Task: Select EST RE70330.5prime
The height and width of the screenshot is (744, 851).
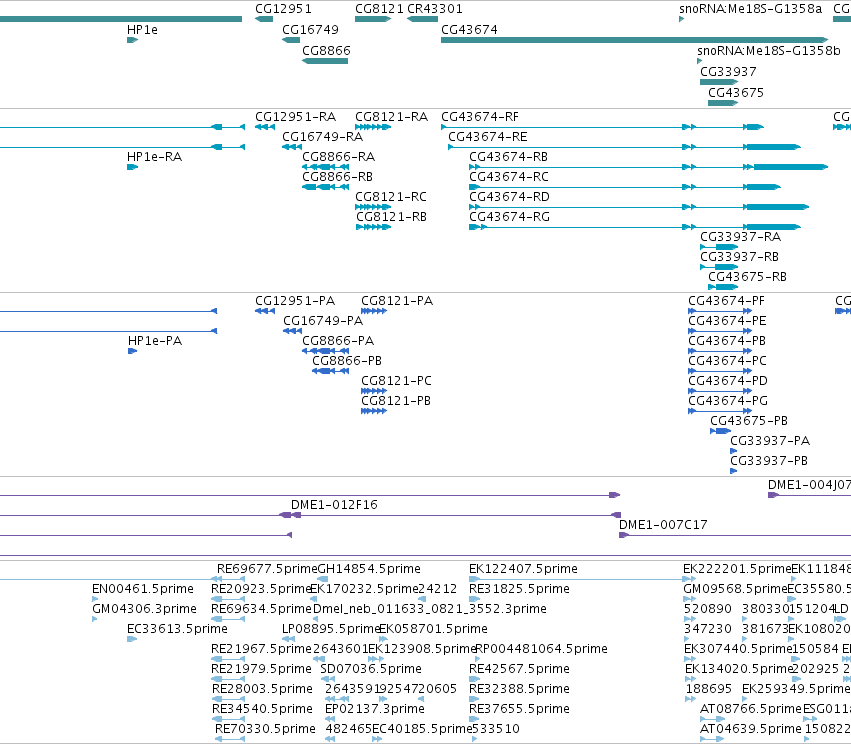Action: [230, 739]
